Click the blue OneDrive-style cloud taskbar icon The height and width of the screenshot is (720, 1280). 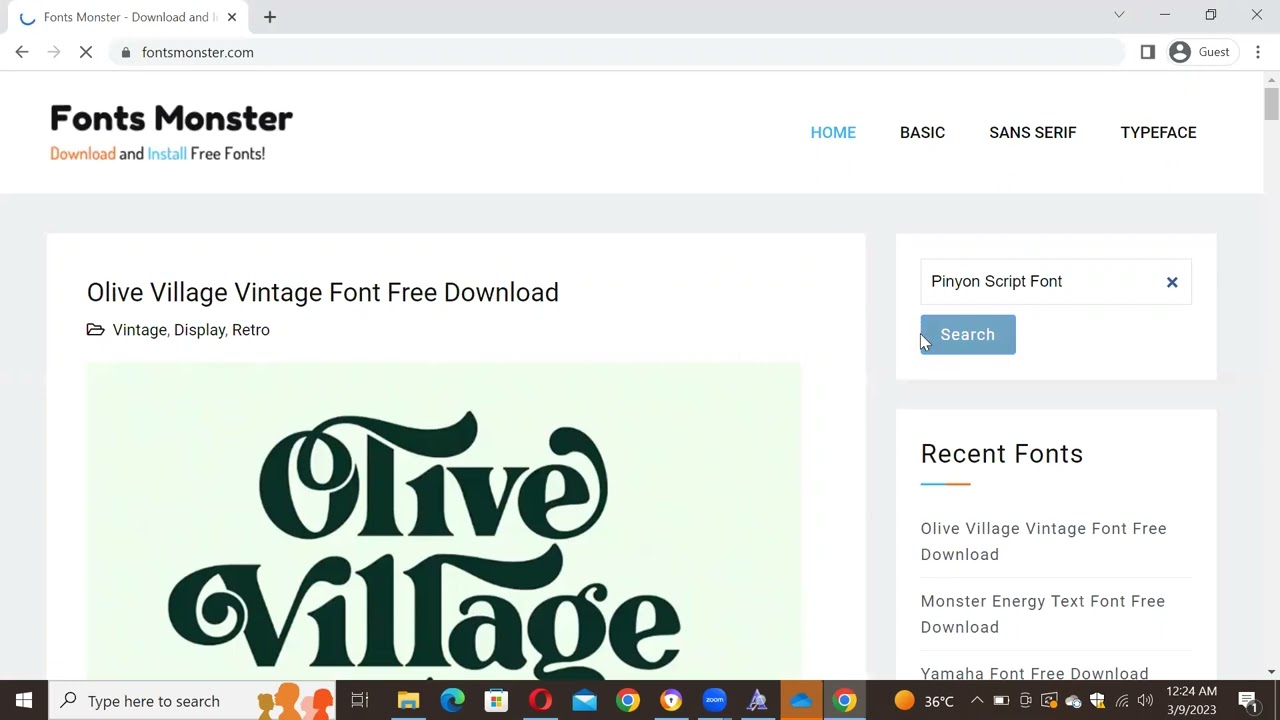coord(801,700)
